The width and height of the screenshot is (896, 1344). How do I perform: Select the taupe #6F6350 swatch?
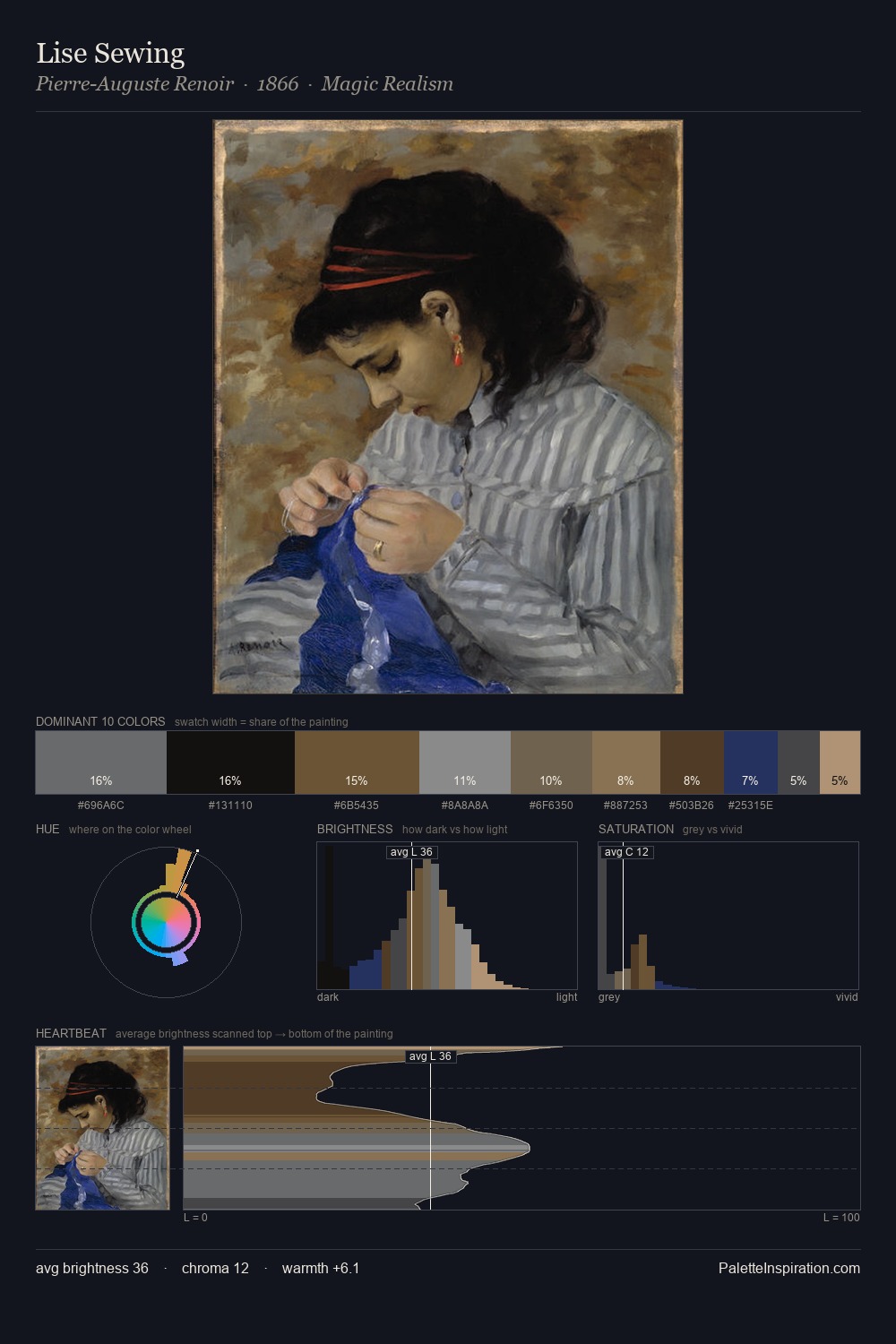point(551,762)
